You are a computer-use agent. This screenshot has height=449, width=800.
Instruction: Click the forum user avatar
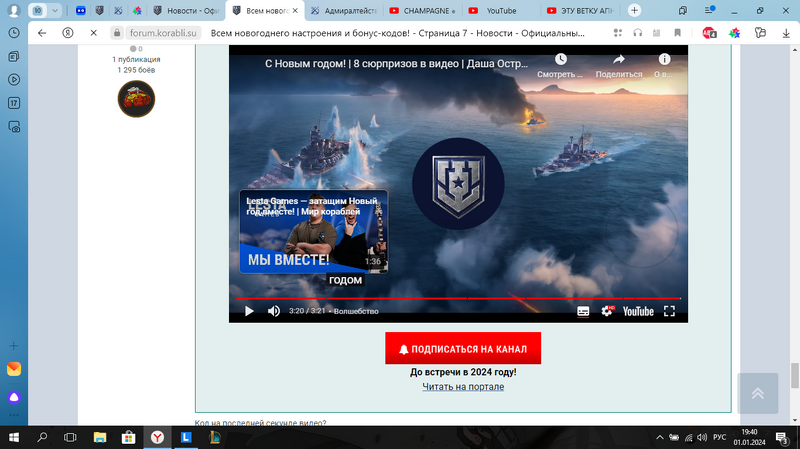click(x=136, y=99)
